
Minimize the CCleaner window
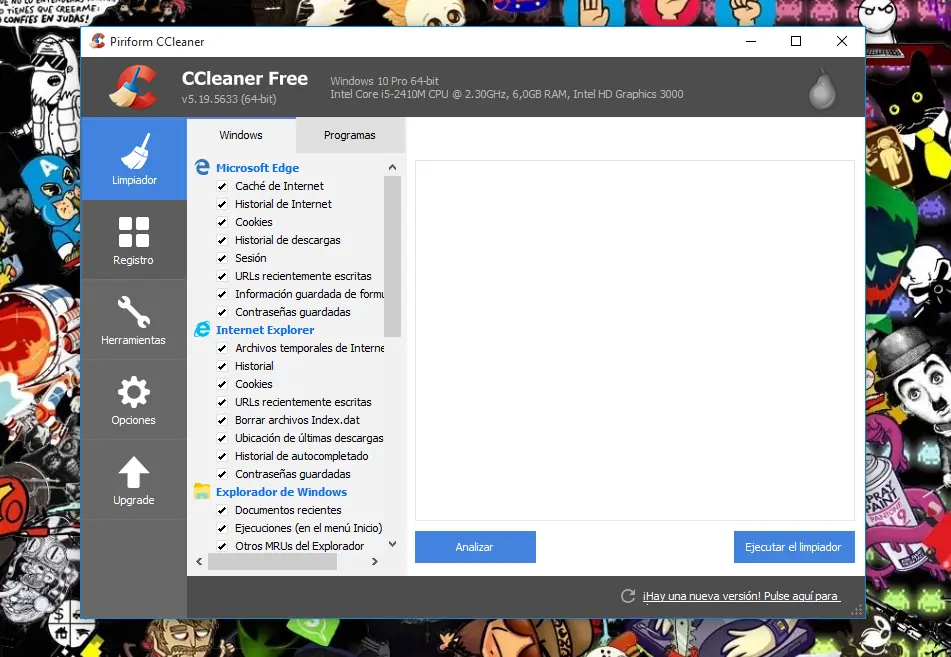[x=751, y=41]
